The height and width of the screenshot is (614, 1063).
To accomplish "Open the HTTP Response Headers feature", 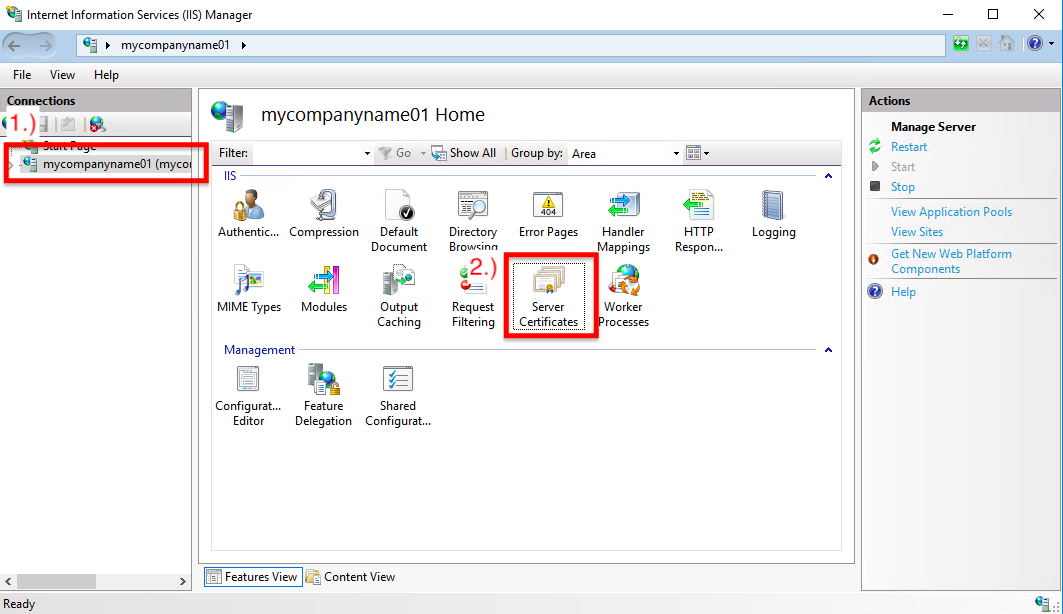I will coord(698,220).
